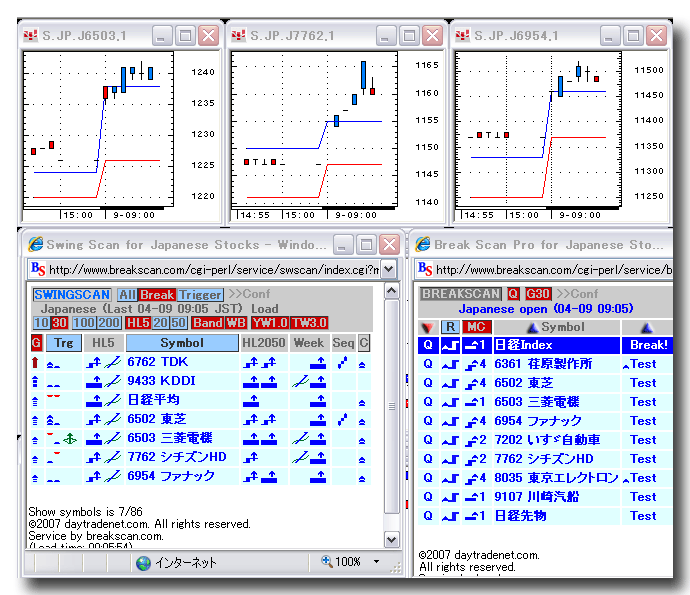Screen dimensions: 690x595
Task: Click the BREAKSCAN logo button
Action: [x=461, y=294]
